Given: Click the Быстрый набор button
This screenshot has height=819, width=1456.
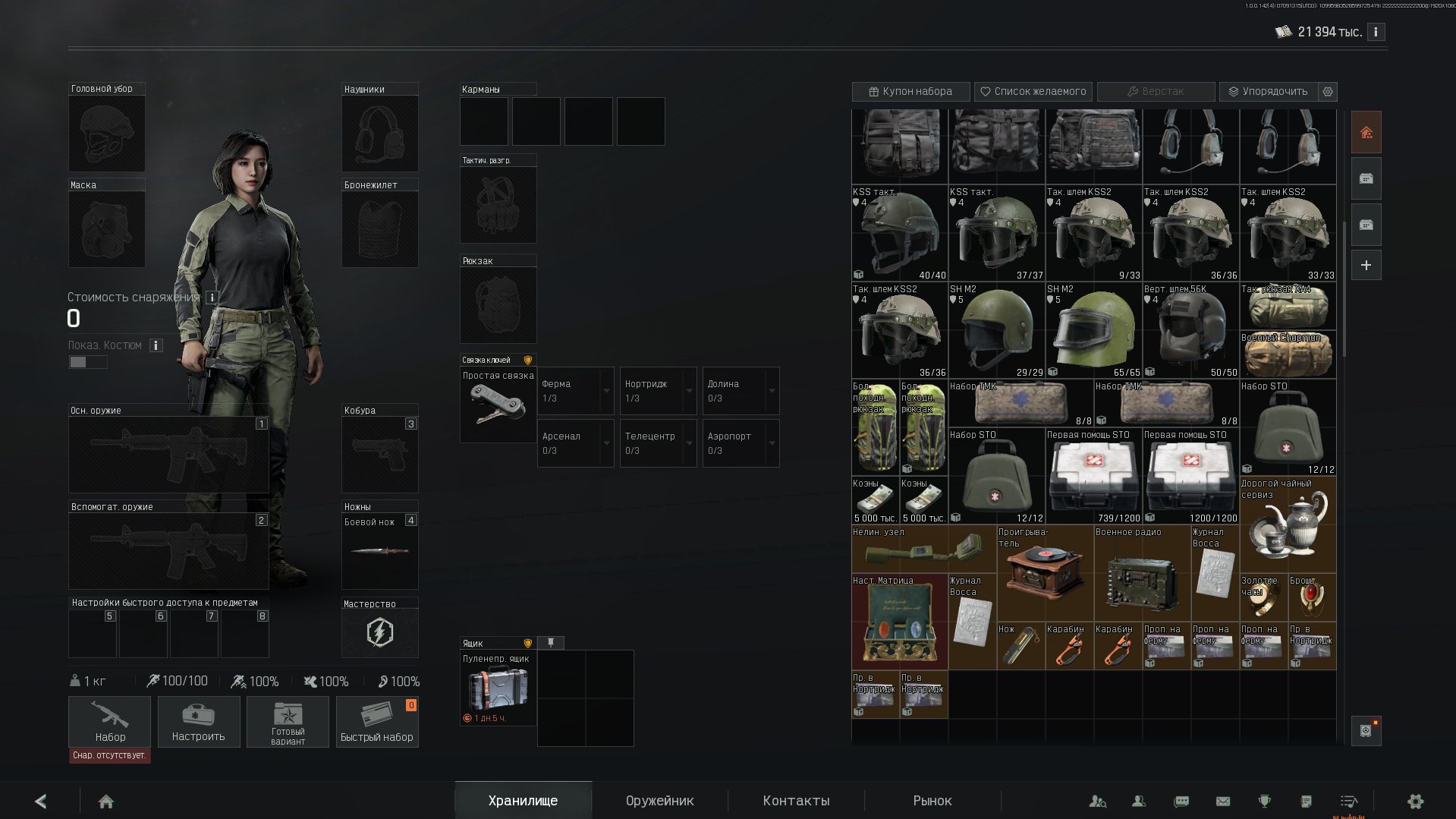Looking at the screenshot, I should tap(377, 722).
